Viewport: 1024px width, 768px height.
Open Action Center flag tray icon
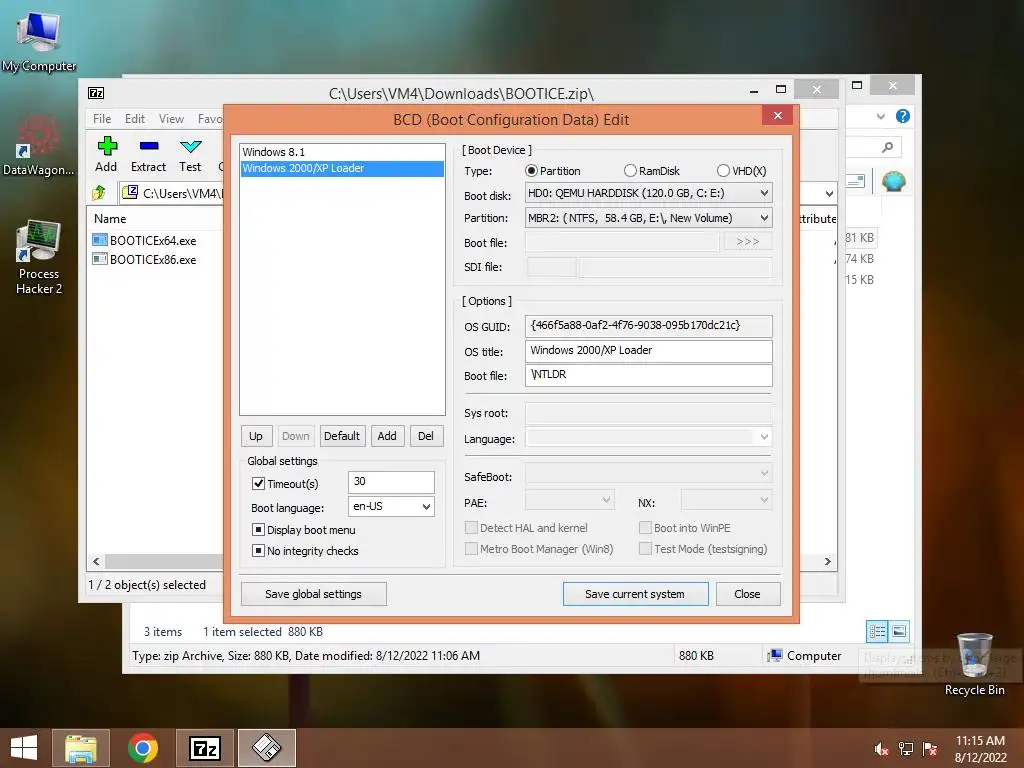coord(930,749)
